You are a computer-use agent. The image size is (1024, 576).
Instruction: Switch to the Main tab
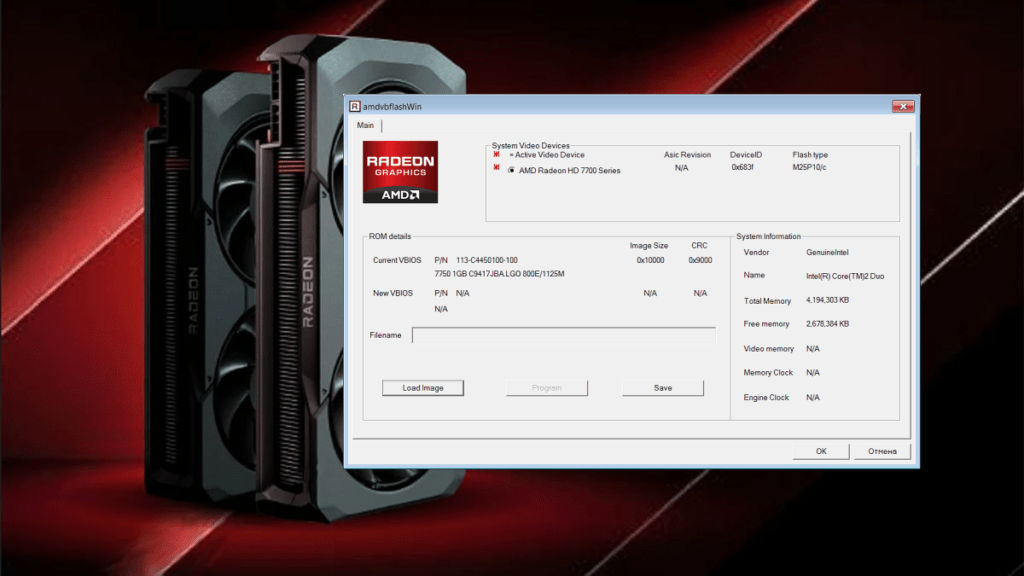pyautogui.click(x=366, y=125)
